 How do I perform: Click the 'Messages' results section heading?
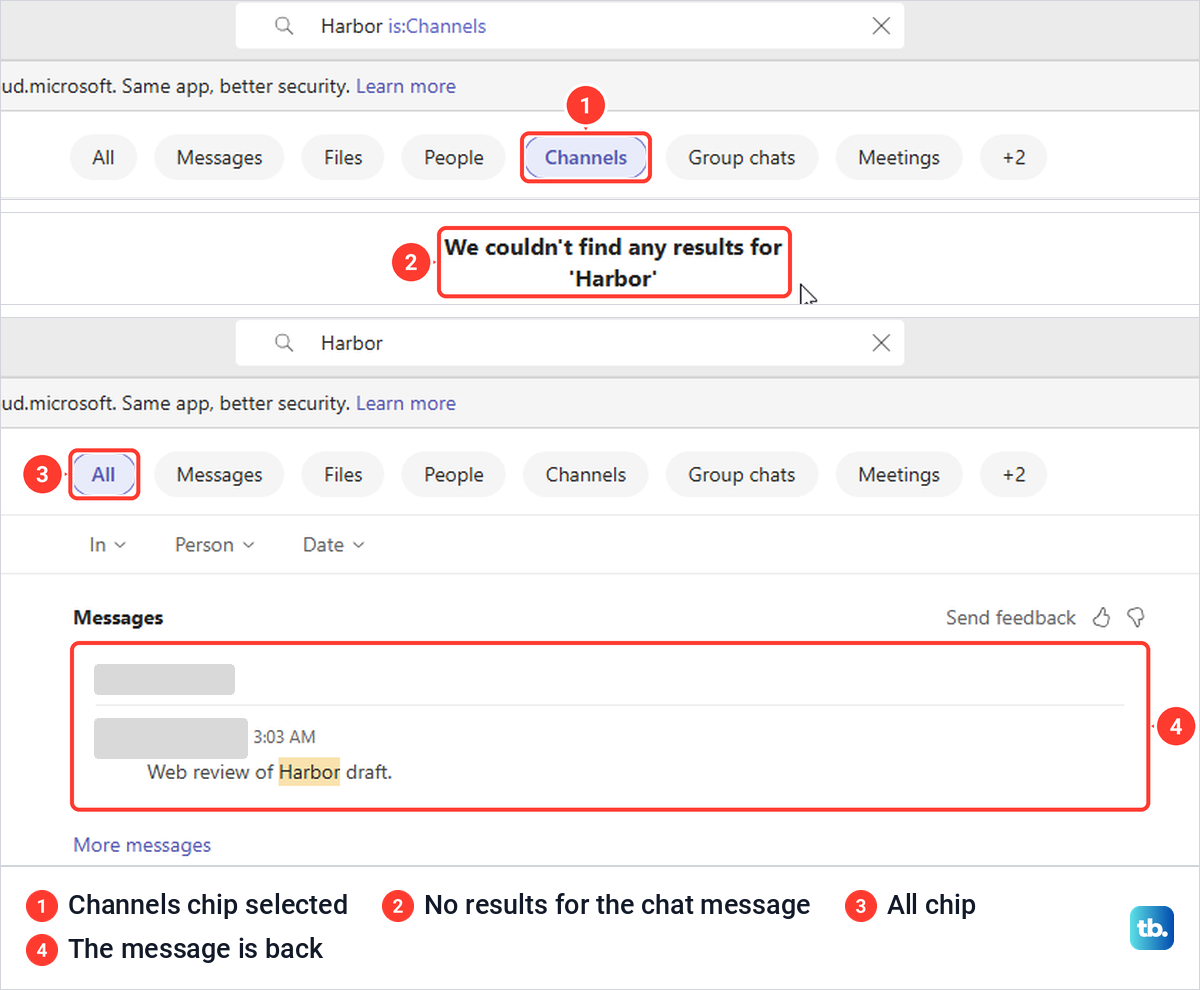(118, 618)
